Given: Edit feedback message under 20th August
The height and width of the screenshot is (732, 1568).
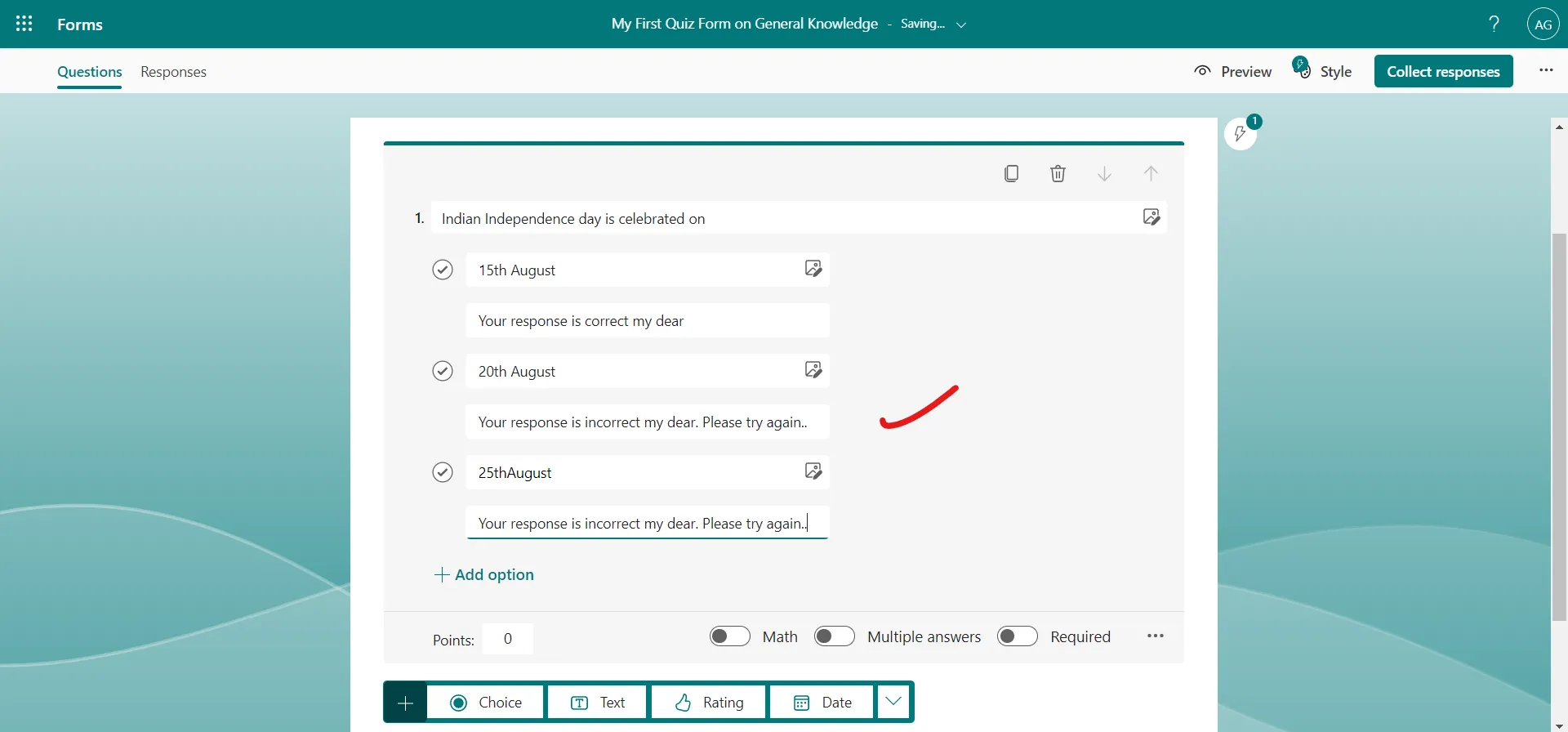Looking at the screenshot, I should click(648, 422).
